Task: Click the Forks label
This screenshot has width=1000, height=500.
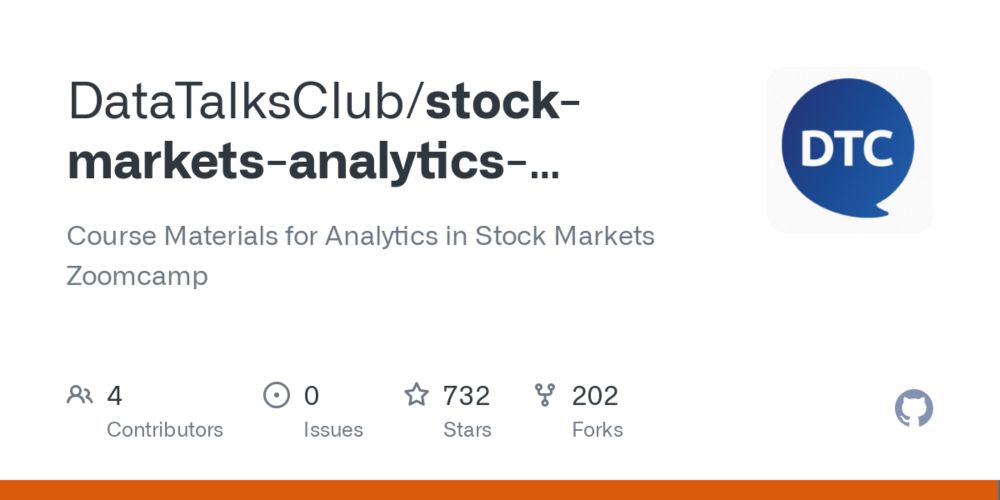Action: [x=598, y=430]
